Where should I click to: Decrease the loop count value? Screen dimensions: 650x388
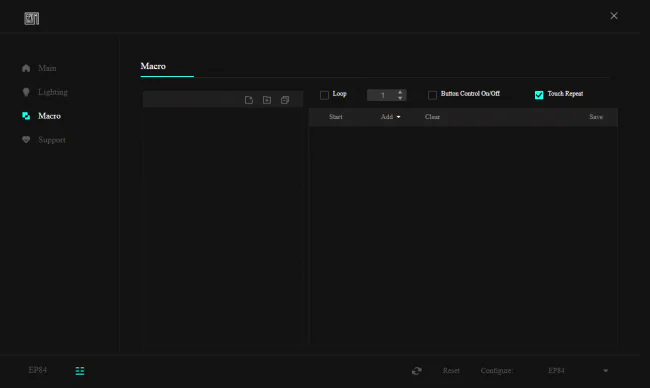point(400,98)
